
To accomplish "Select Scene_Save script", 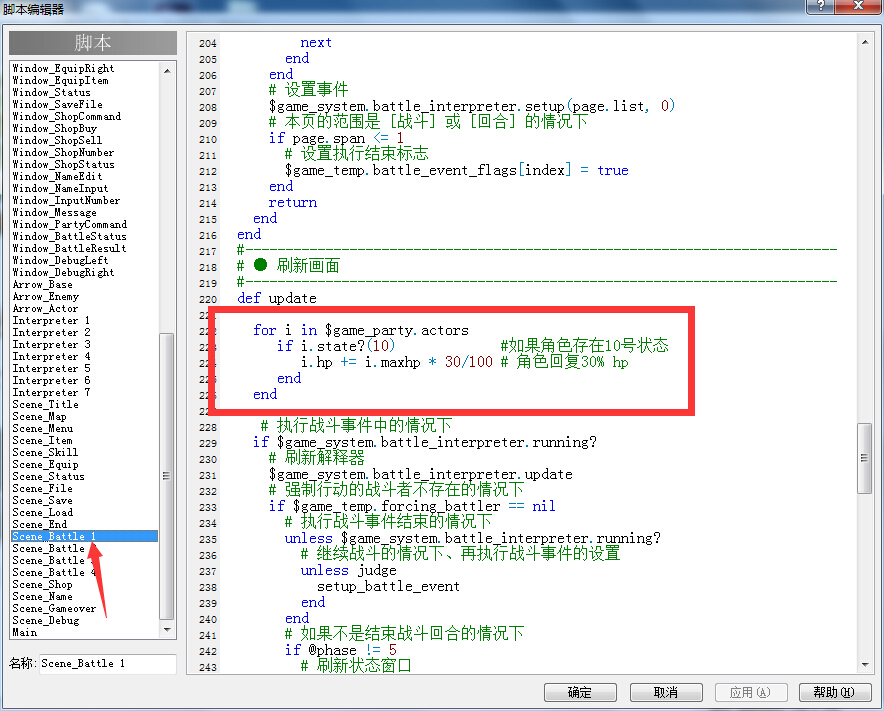I will pos(42,500).
